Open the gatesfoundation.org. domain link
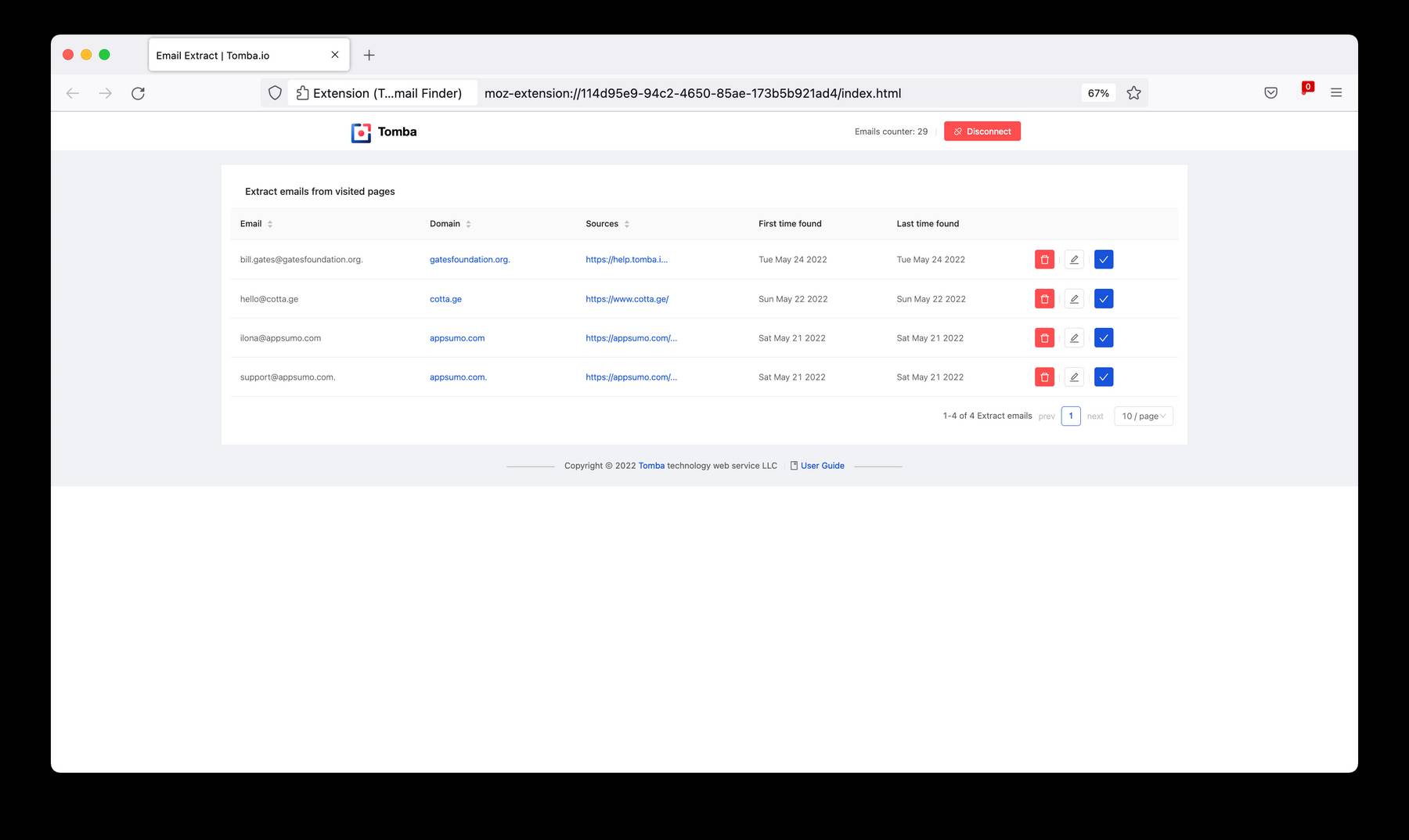 click(x=470, y=259)
